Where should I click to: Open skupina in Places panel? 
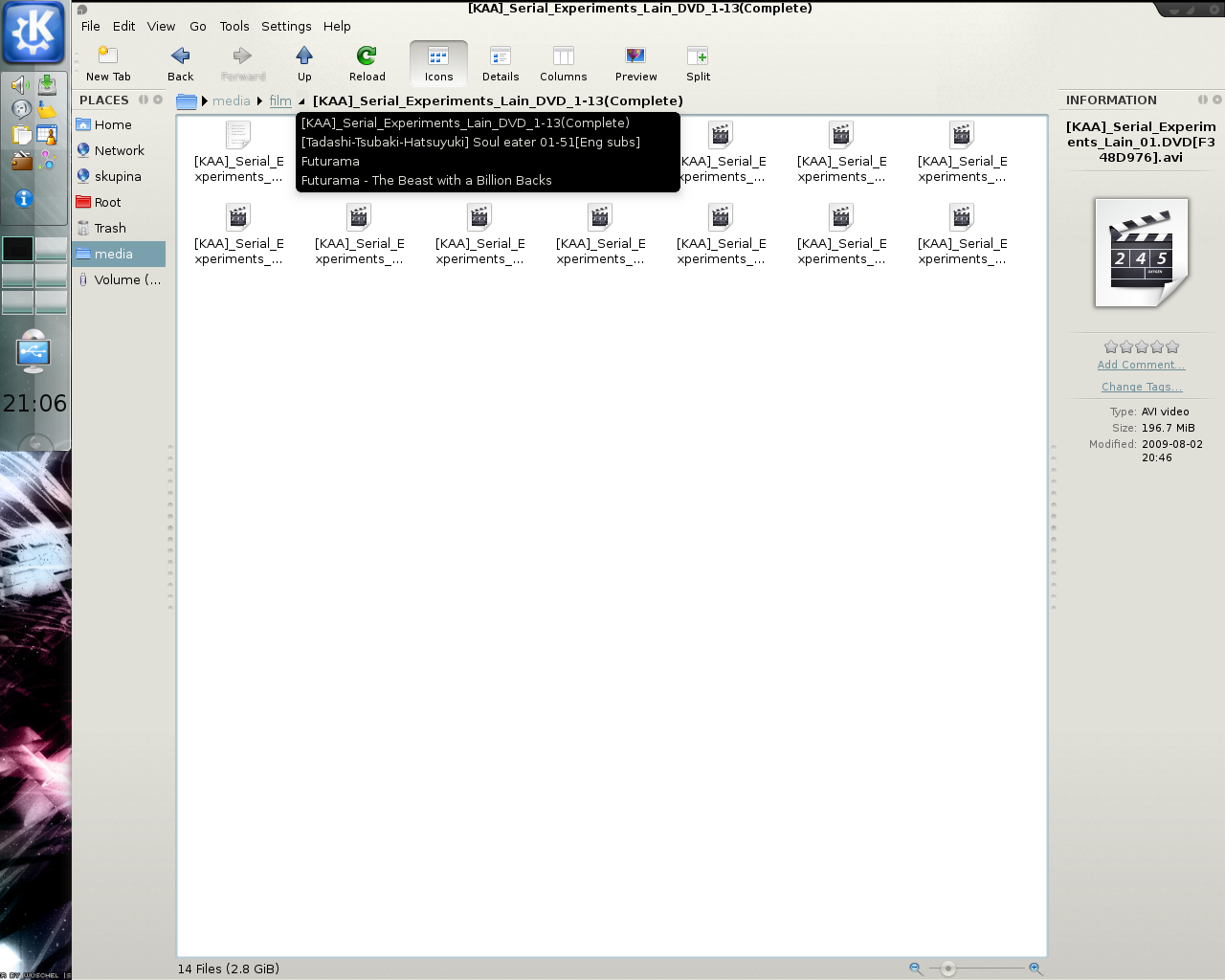point(119,176)
